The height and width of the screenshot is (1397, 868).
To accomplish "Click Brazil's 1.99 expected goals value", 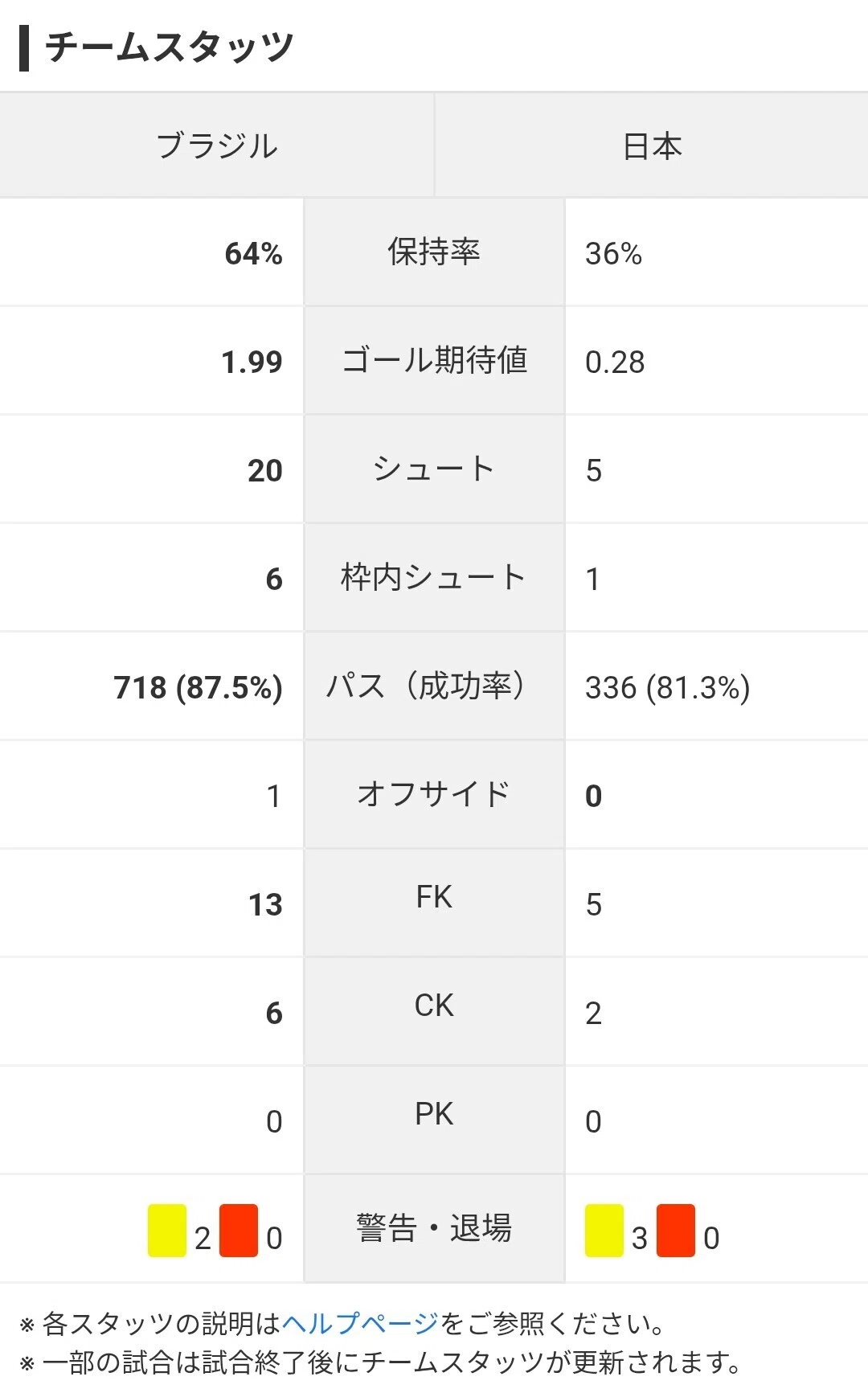I will tap(252, 362).
